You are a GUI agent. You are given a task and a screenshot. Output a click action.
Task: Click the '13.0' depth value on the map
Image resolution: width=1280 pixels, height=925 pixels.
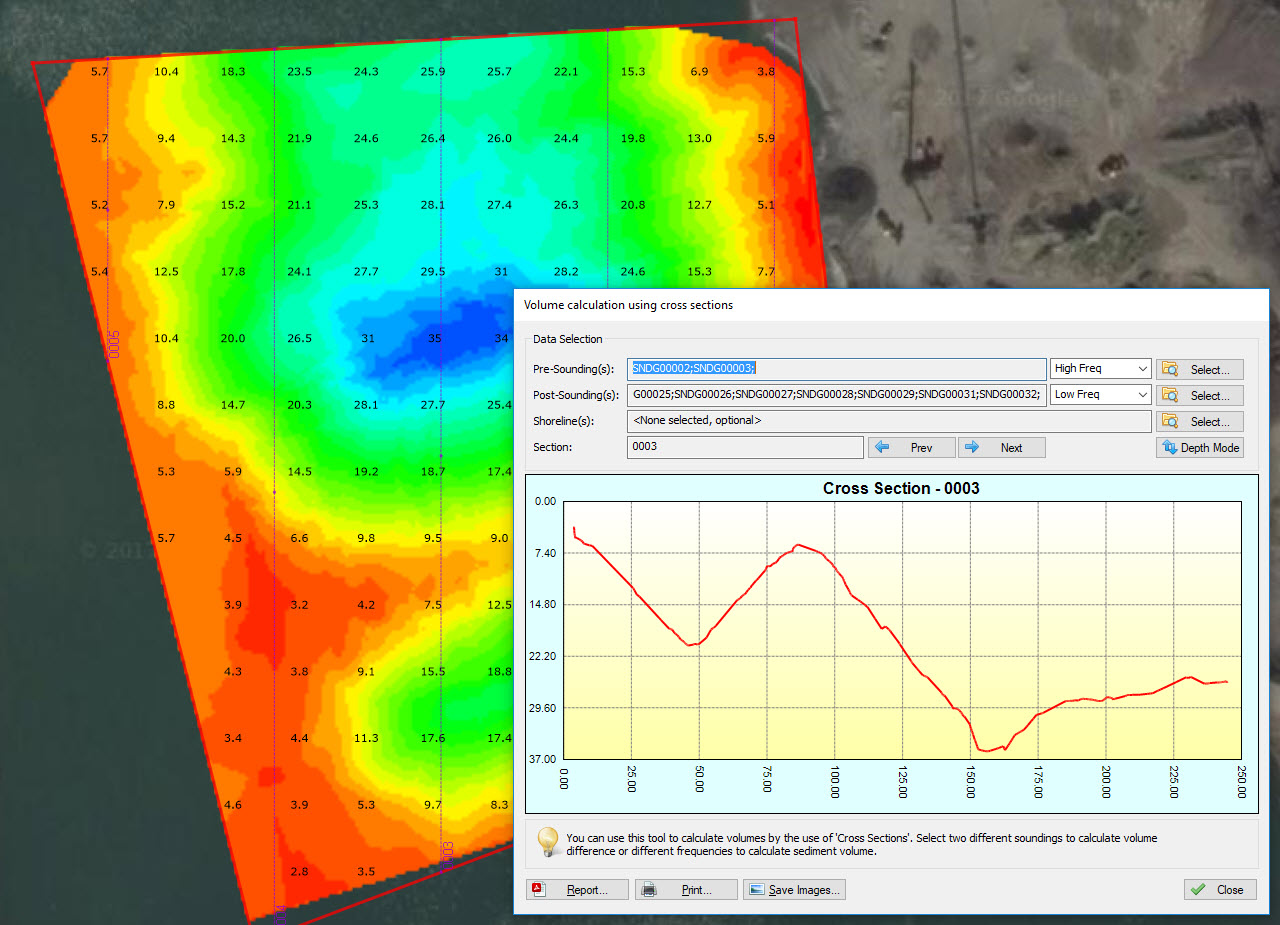click(700, 139)
